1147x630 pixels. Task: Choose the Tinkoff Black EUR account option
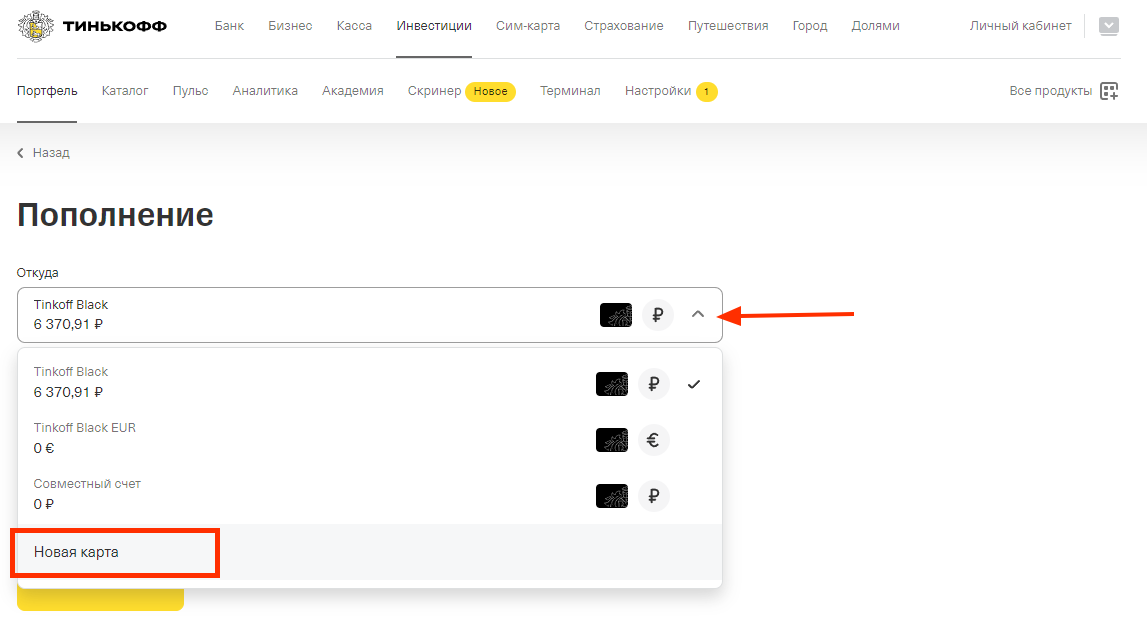(x=369, y=438)
